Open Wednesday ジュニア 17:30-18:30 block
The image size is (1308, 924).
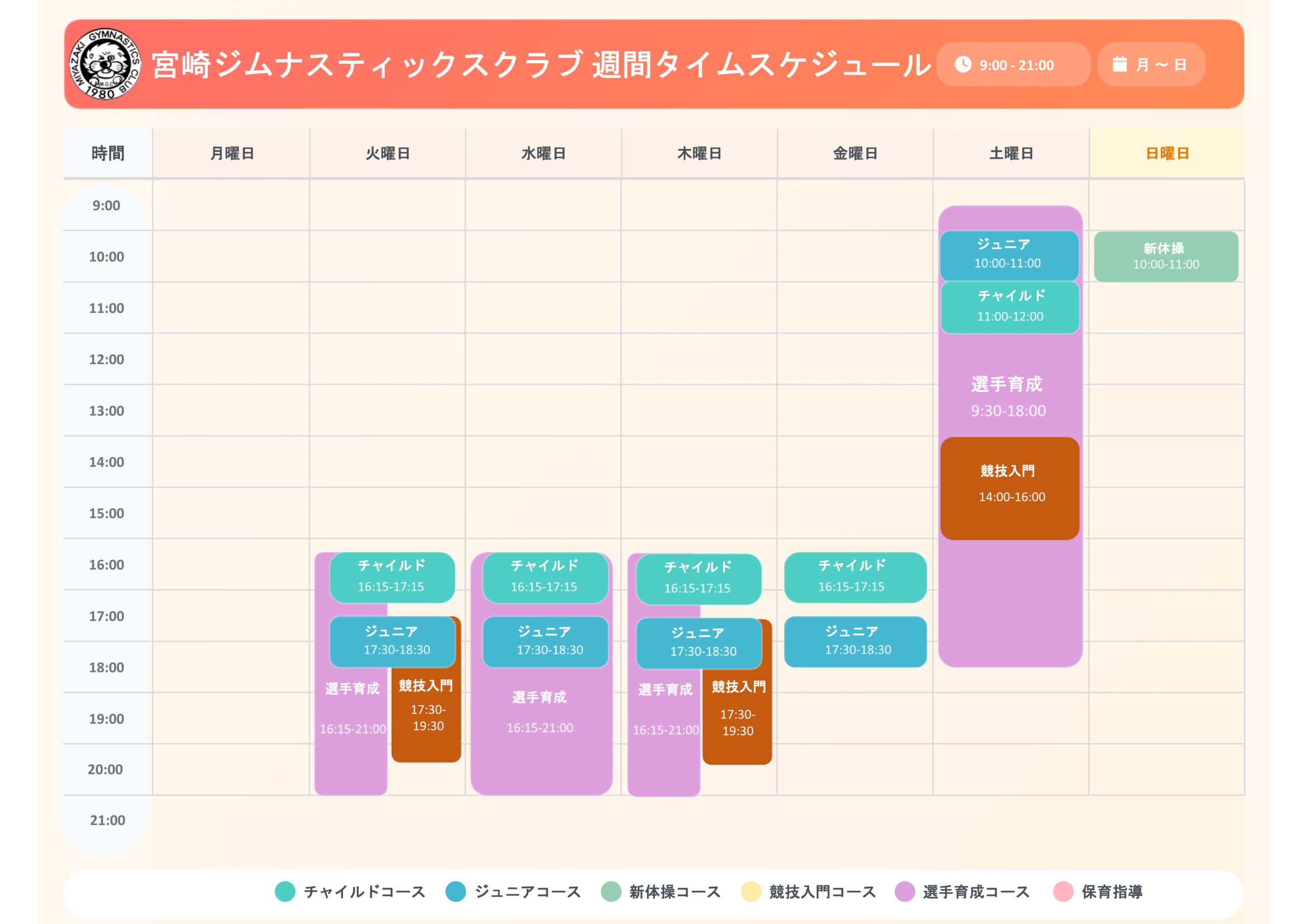click(x=545, y=642)
